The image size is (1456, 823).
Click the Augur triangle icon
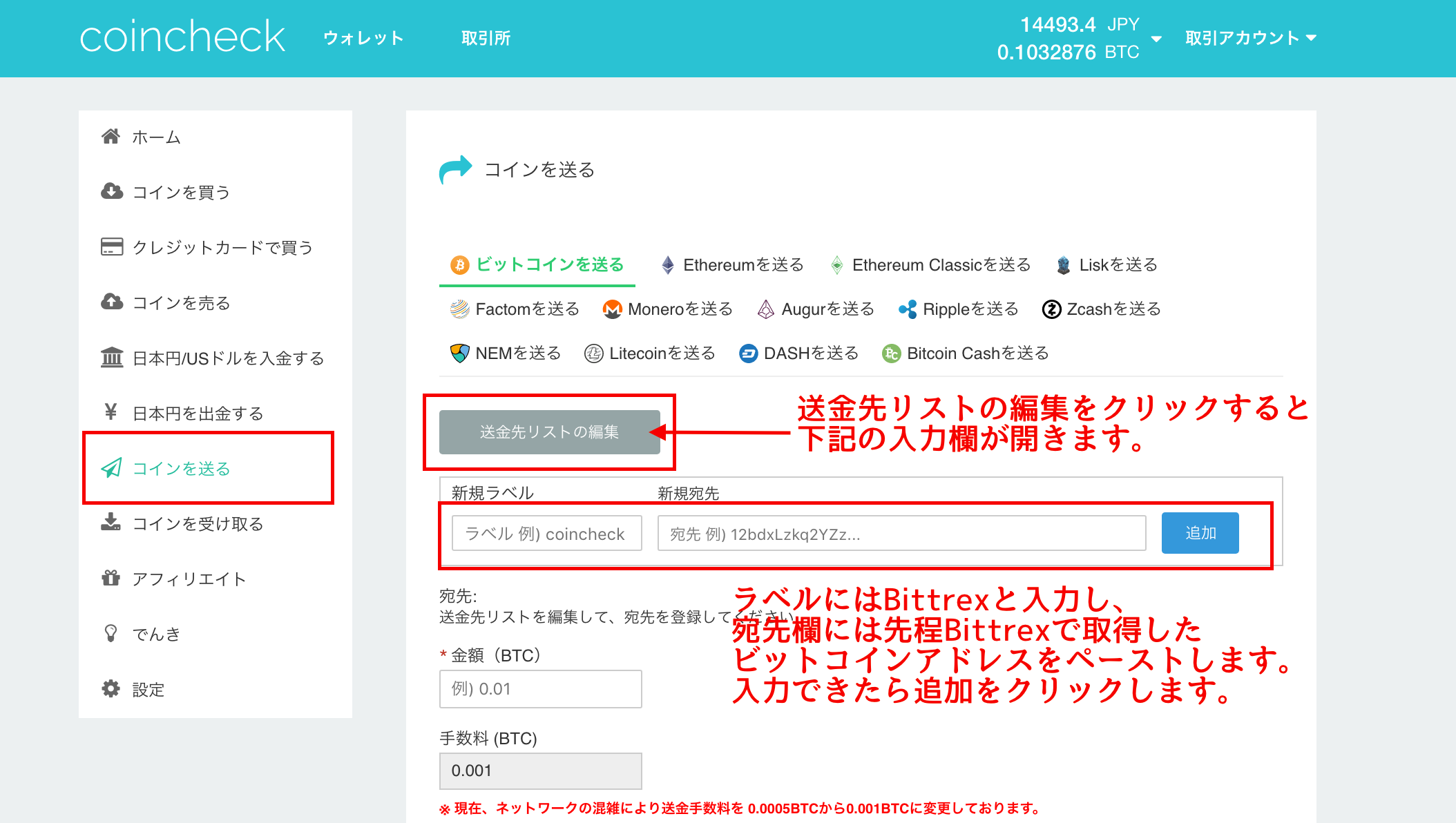coord(766,309)
